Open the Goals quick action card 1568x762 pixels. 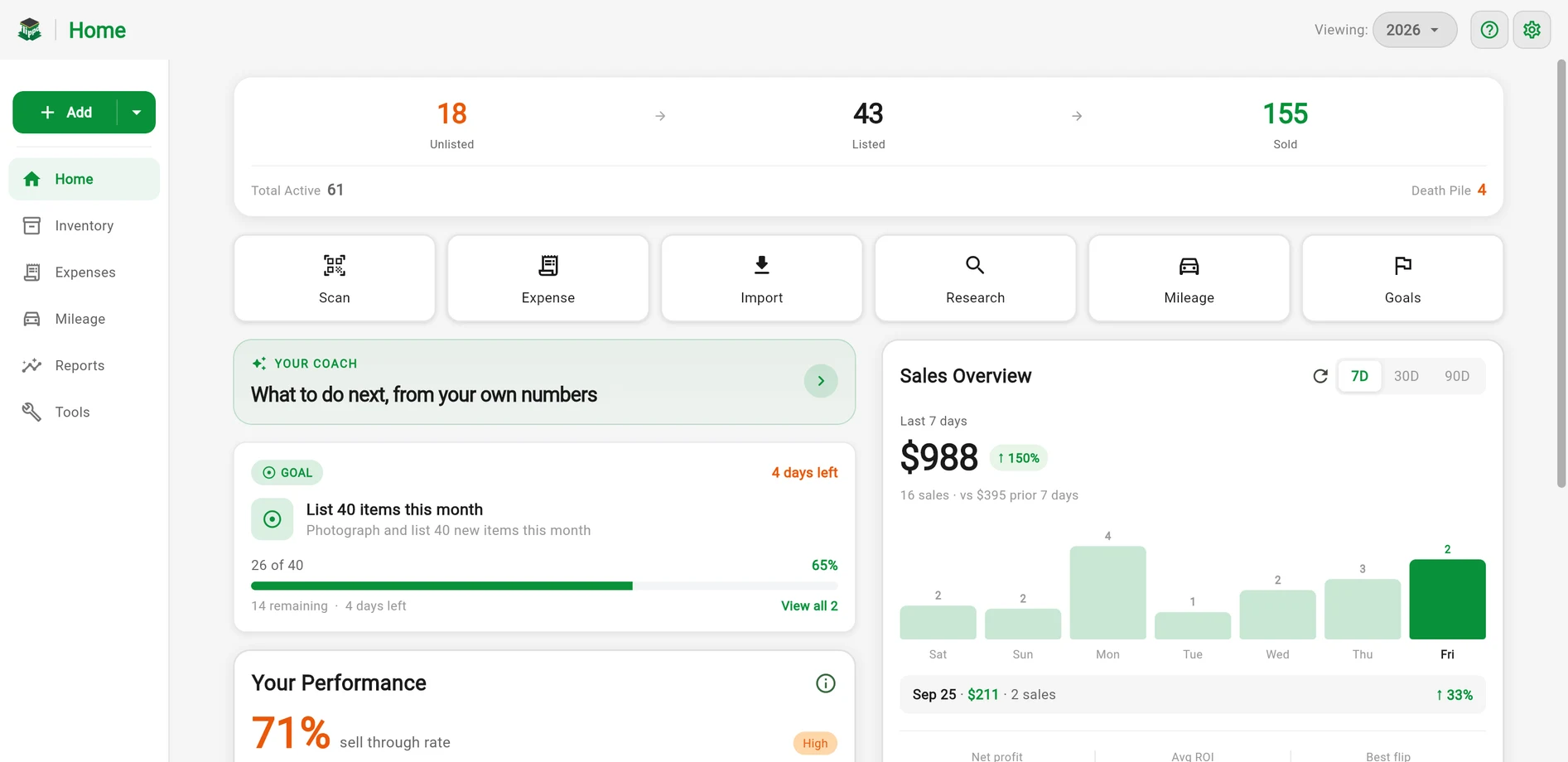point(1403,278)
